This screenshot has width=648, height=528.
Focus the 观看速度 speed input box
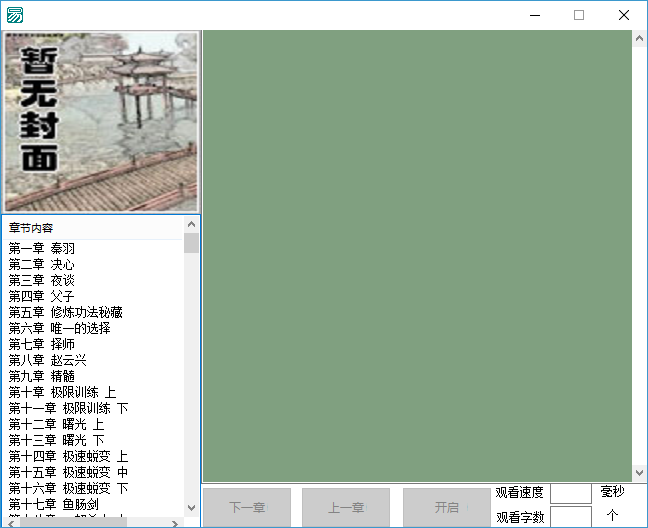click(x=570, y=493)
